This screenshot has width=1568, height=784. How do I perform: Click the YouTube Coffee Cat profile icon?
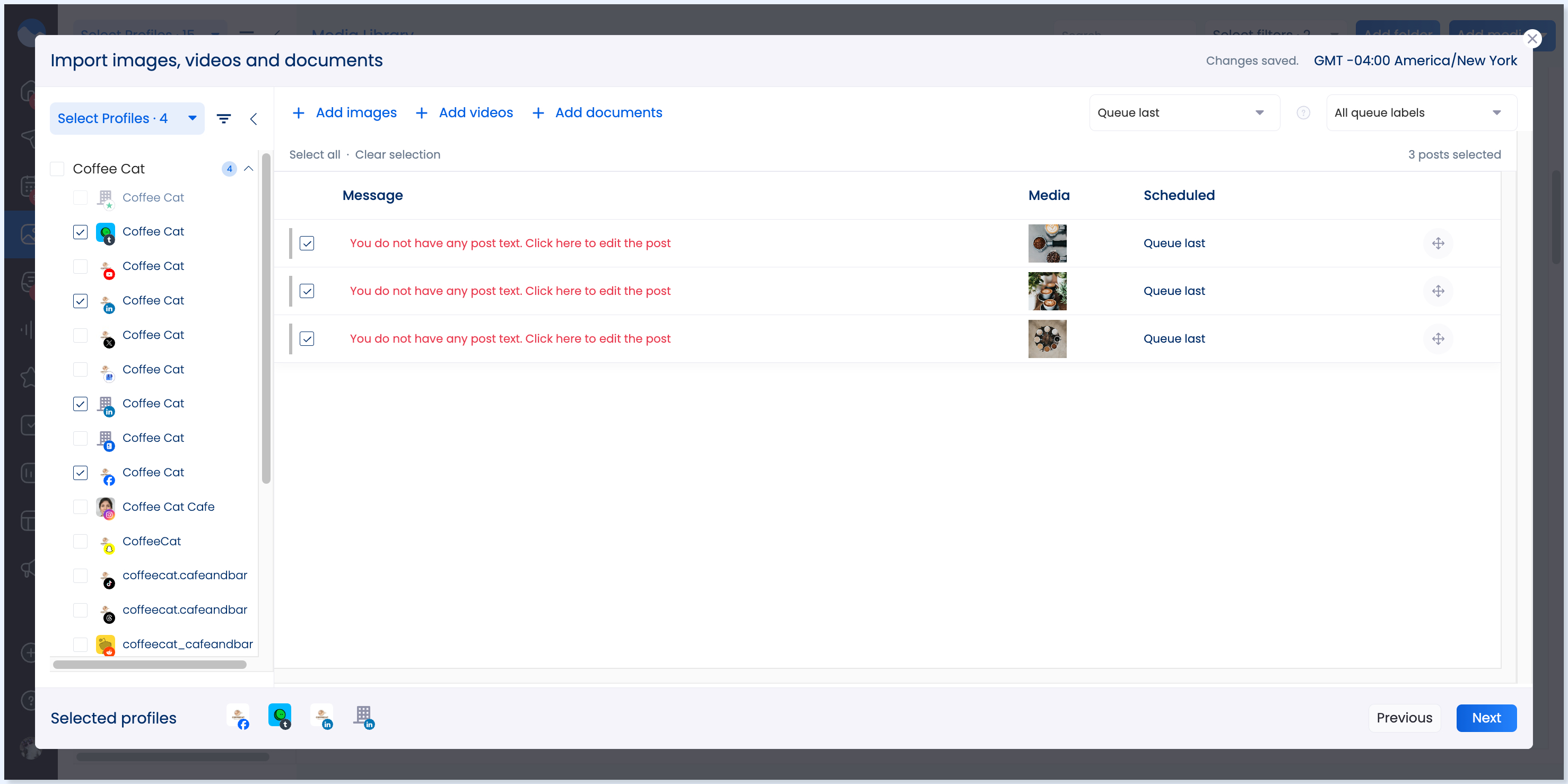tap(107, 268)
